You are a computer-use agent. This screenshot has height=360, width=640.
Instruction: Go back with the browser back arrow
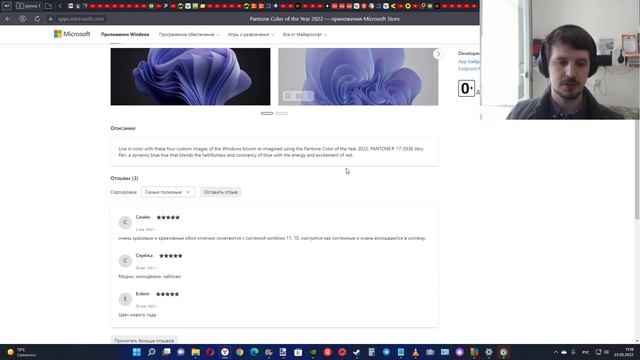pos(8,19)
